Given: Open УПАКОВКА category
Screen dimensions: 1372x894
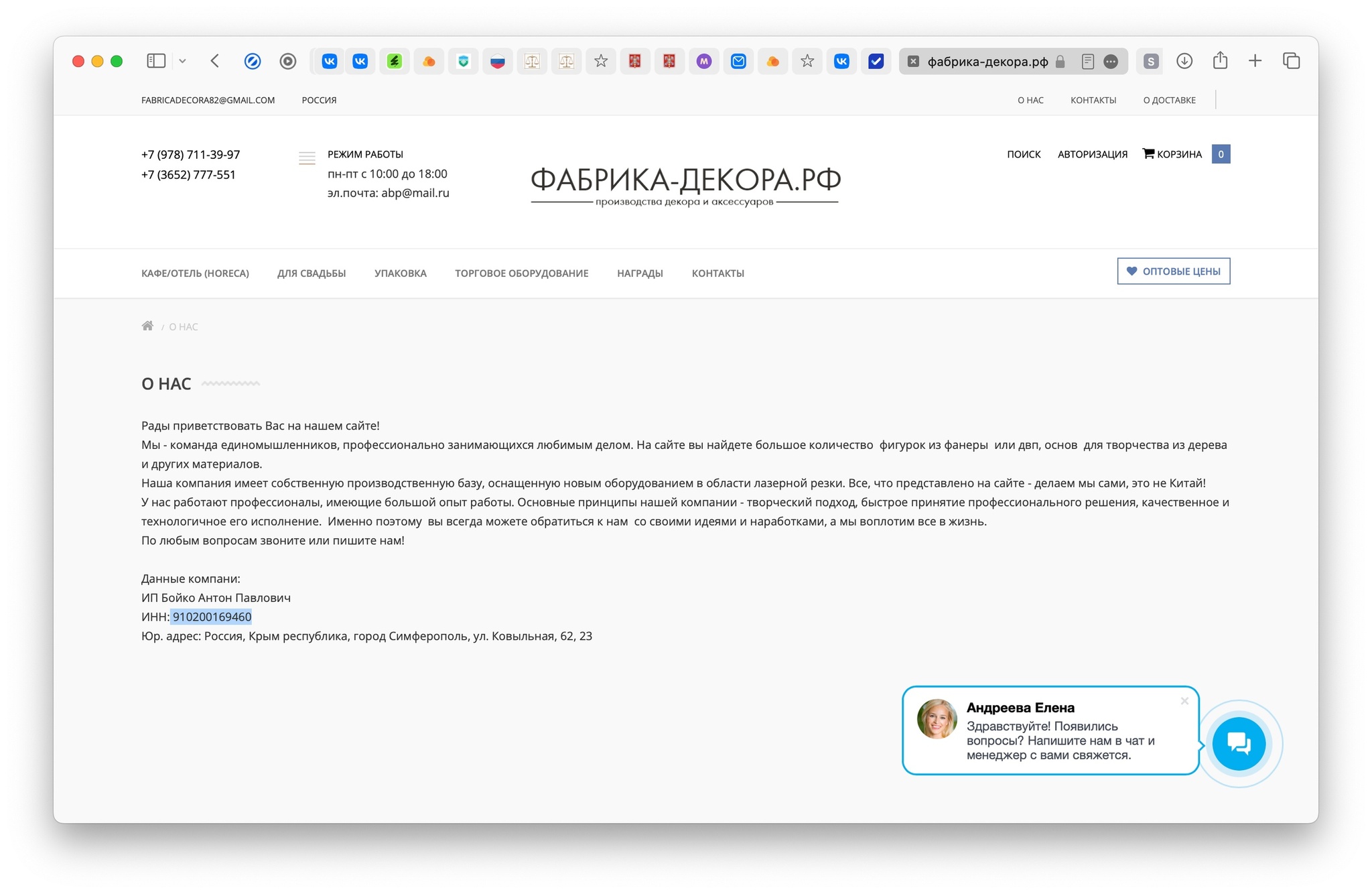Looking at the screenshot, I should (x=401, y=273).
